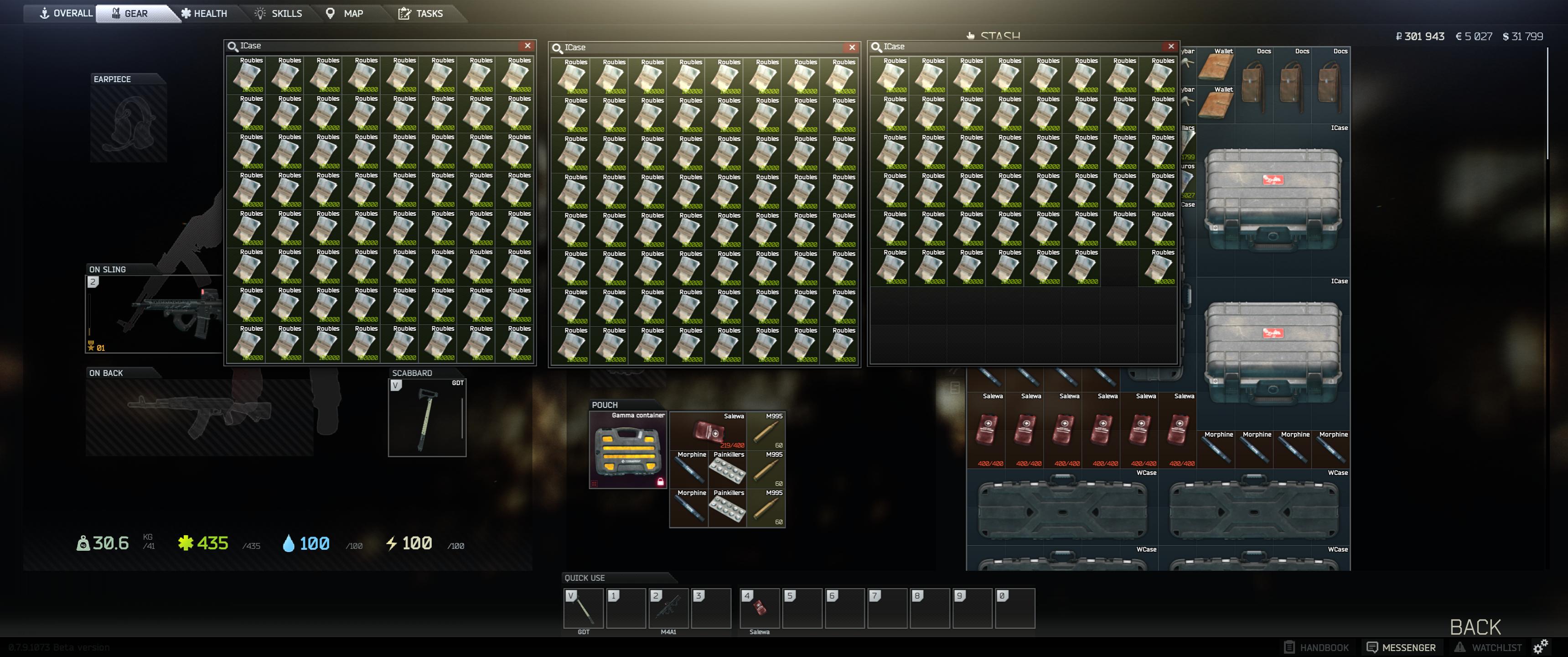Click the GDT axe in scabbard slot
This screenshot has width=1568, height=657.
(427, 418)
